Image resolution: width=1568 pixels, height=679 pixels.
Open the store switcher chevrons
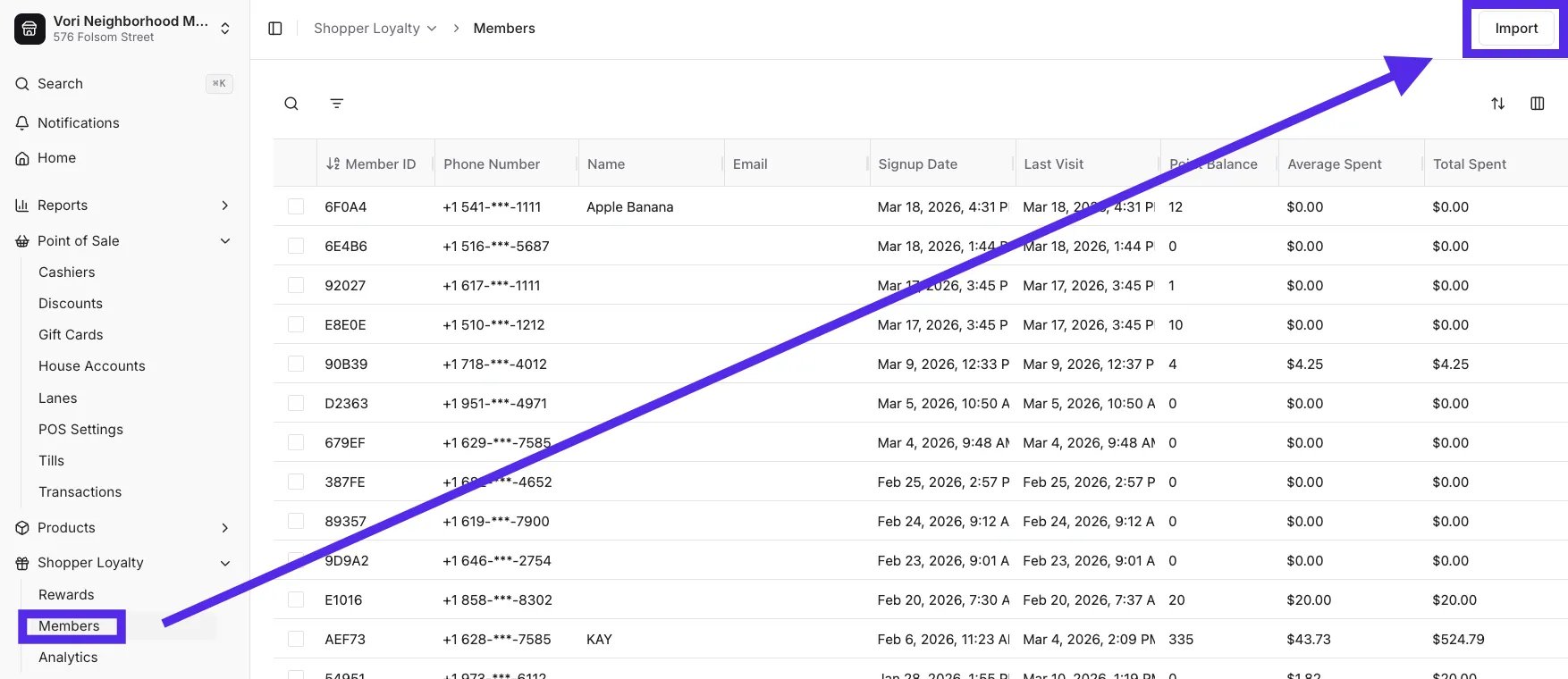pyautogui.click(x=225, y=29)
